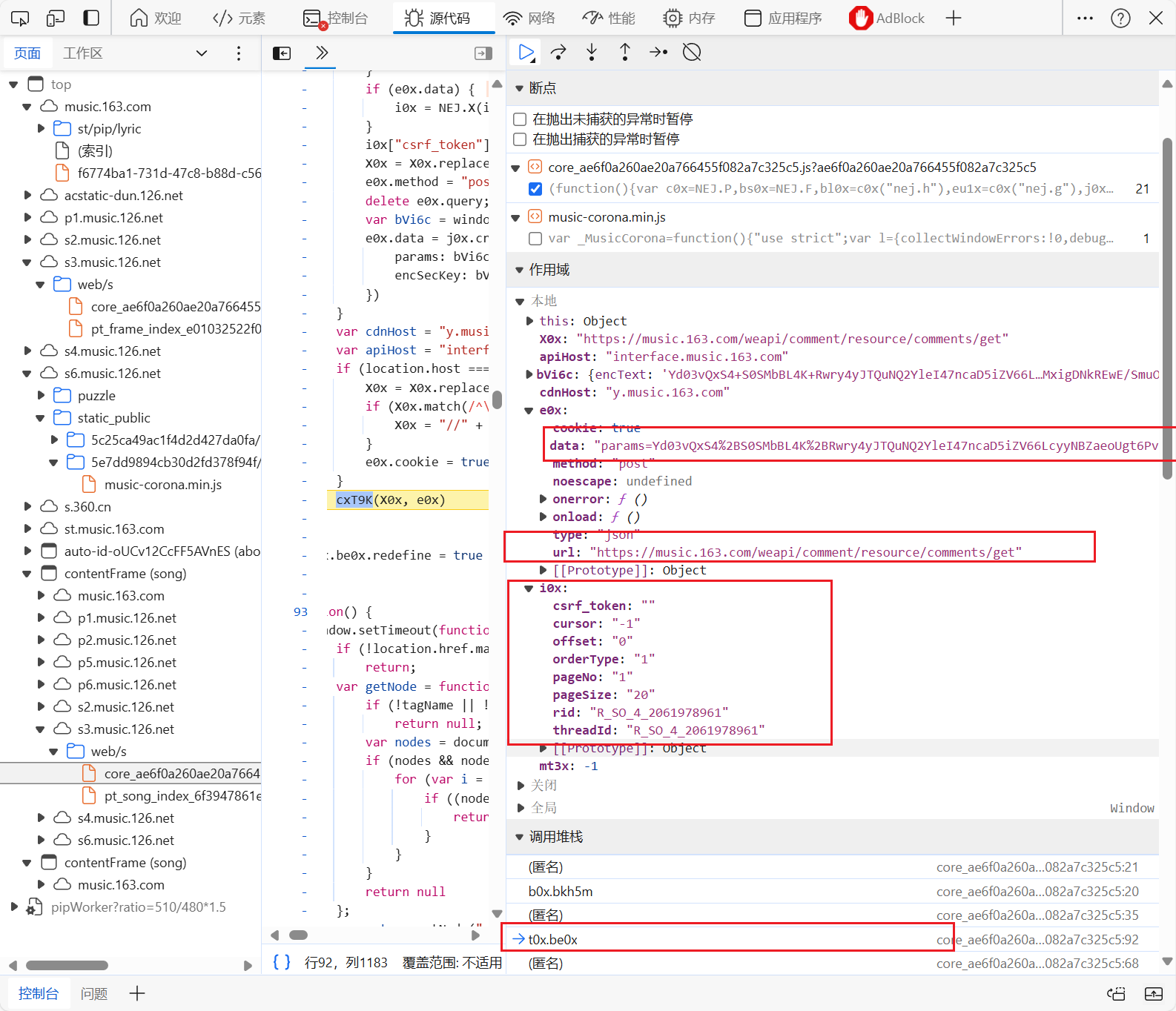Toggle device emulation icon
The image size is (1176, 1011).
(x=56, y=18)
